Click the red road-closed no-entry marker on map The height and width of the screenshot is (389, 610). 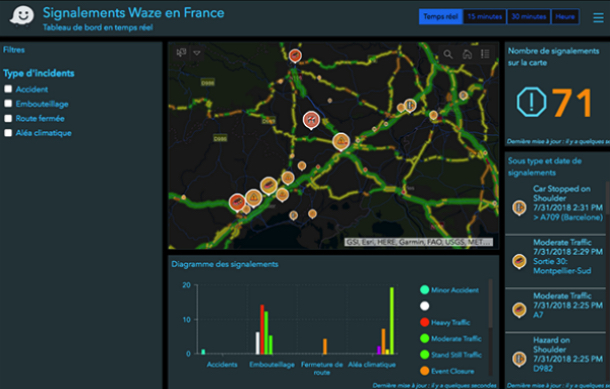coord(311,120)
